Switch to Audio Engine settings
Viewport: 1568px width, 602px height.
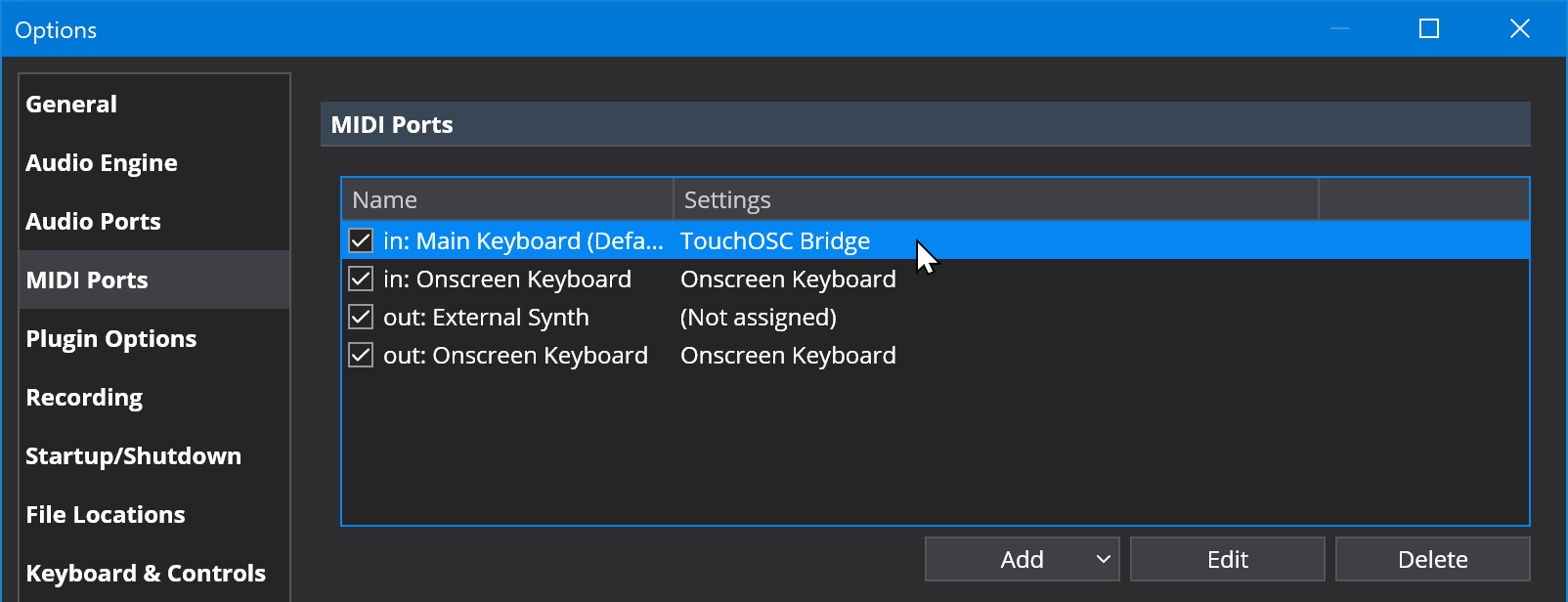click(102, 163)
